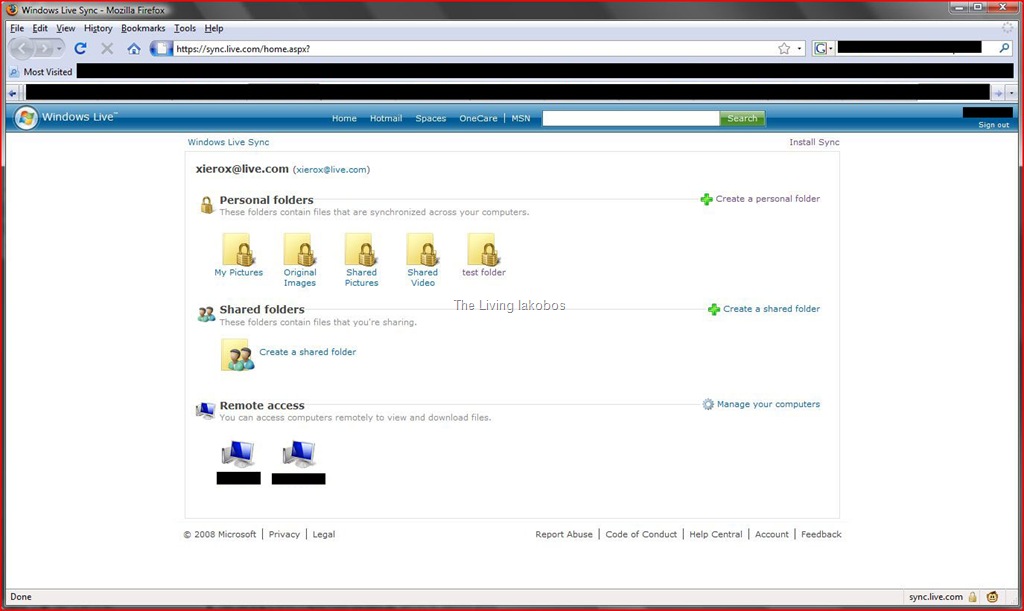Click the Most Visited bookmarks icon
The width and height of the screenshot is (1024, 611).
[14, 72]
